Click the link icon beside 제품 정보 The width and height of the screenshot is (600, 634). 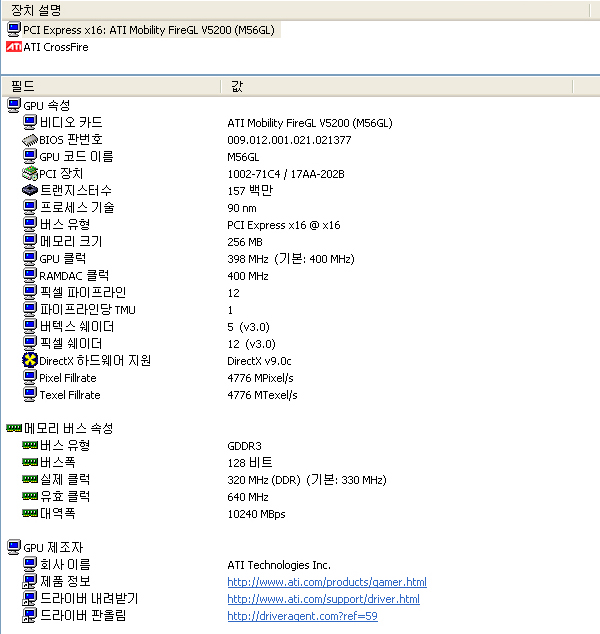click(x=30, y=581)
